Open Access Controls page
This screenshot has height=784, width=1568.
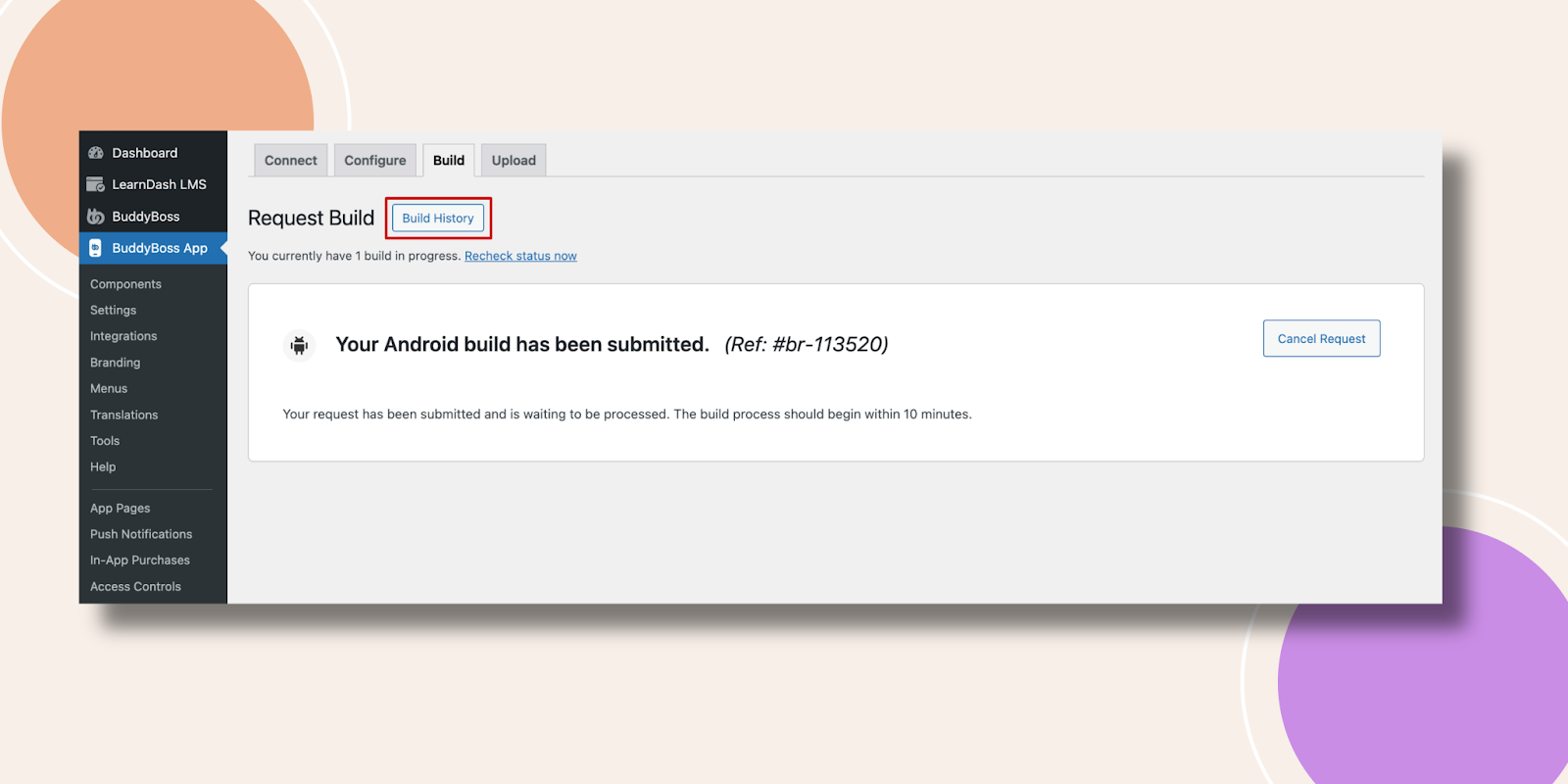coord(135,587)
